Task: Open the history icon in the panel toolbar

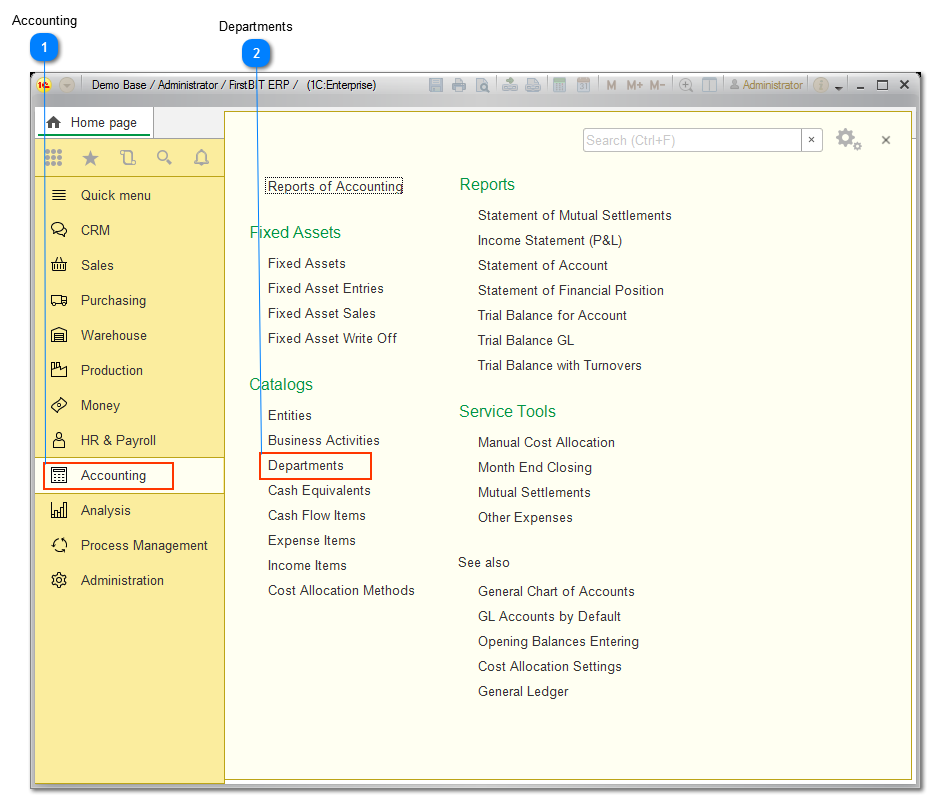Action: 127,157
